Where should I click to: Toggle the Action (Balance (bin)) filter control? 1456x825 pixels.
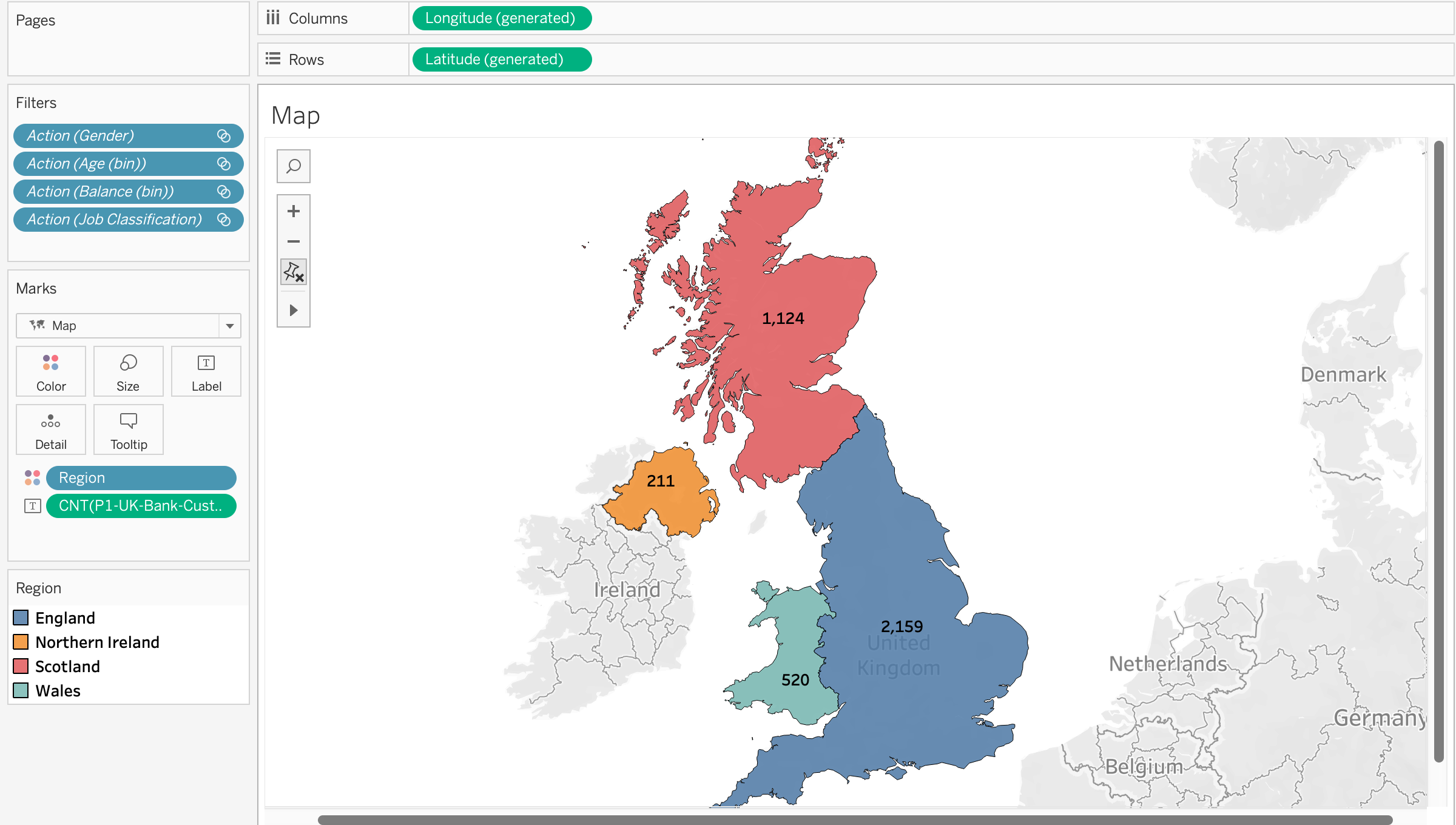click(224, 191)
